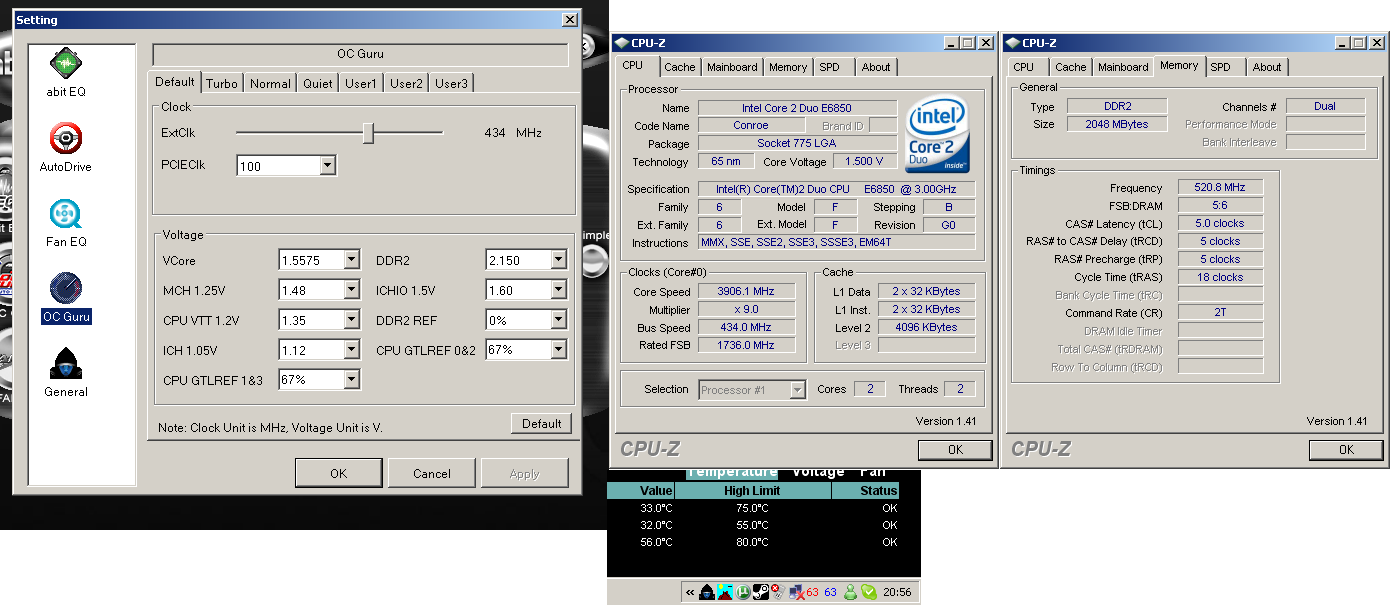Click the disconnected network tray icon
This screenshot has width=1397, height=608.
tap(797, 592)
